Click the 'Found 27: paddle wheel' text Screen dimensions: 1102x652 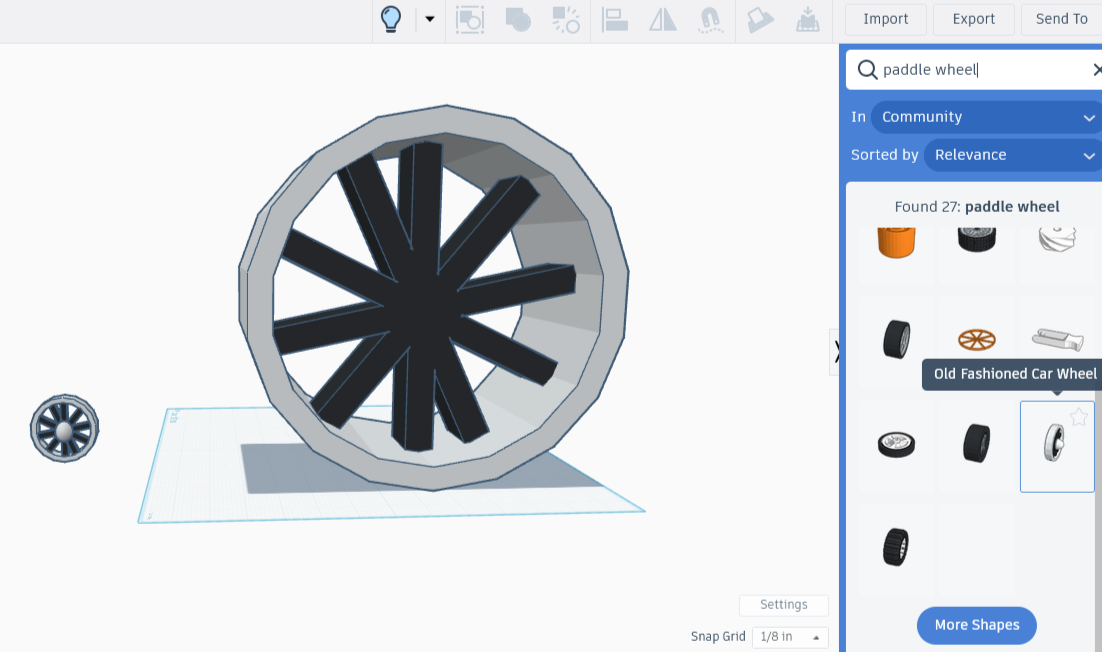coord(976,207)
